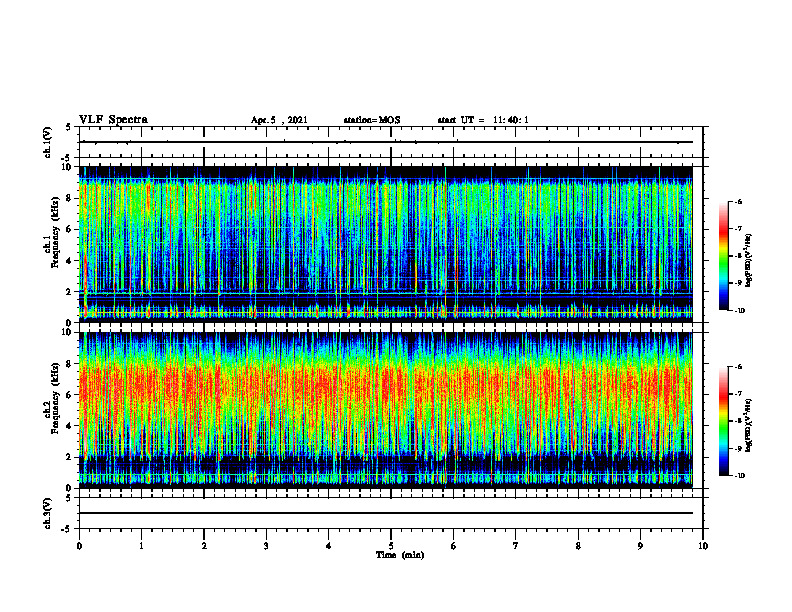Screen dimensions: 792x612
Task: Click inside the ch.2 spectrogram panel
Action: 386,410
